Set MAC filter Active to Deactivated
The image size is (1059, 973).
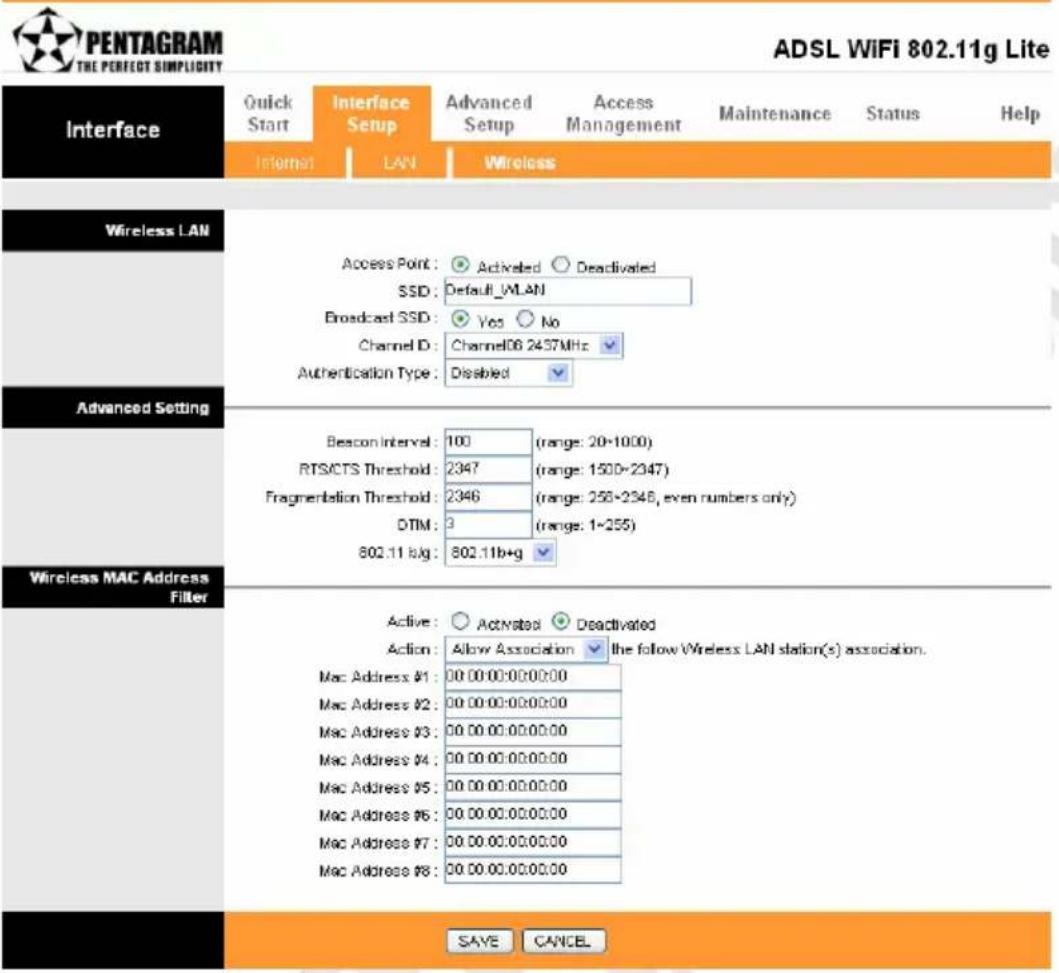pos(561,621)
